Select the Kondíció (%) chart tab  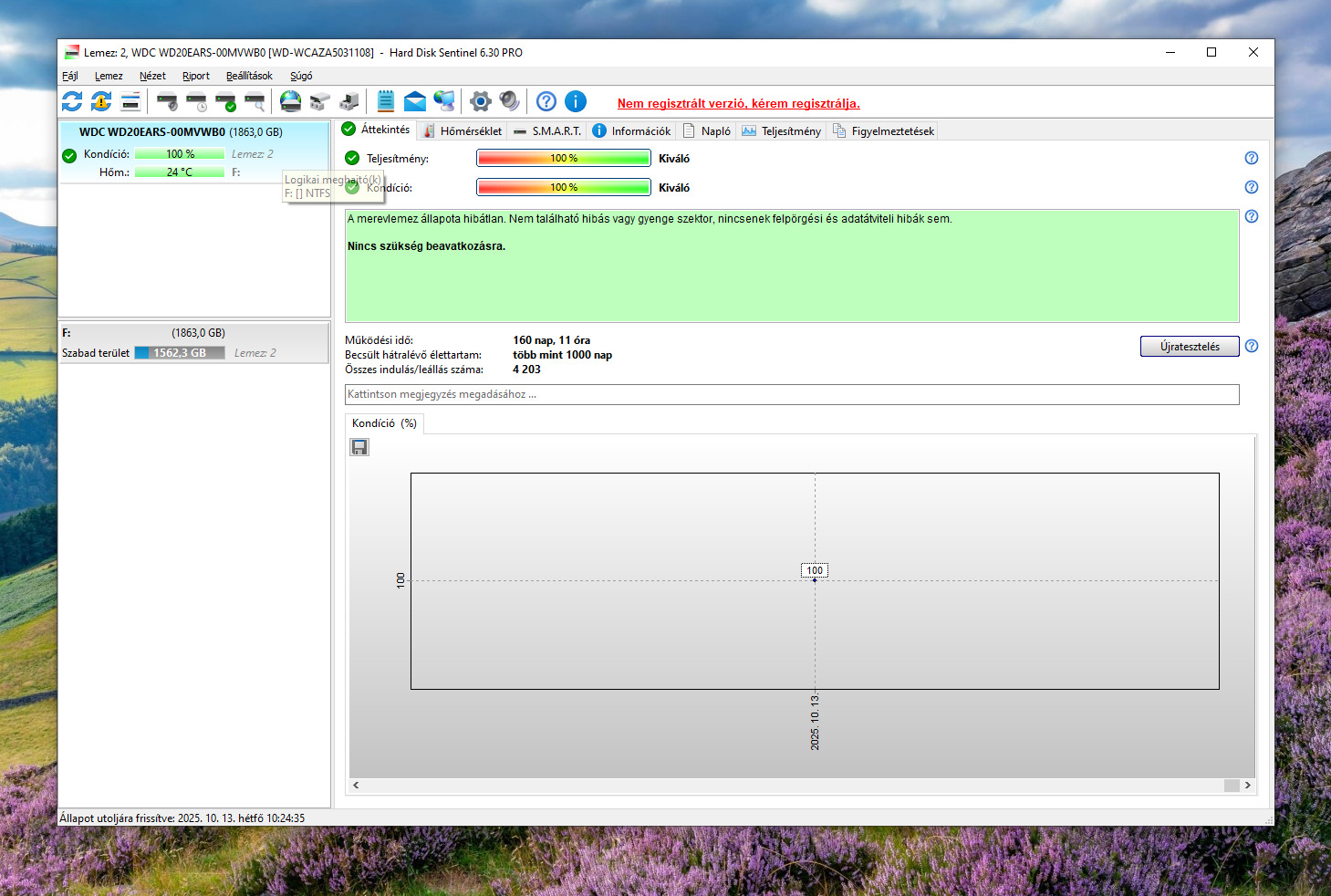coord(384,423)
